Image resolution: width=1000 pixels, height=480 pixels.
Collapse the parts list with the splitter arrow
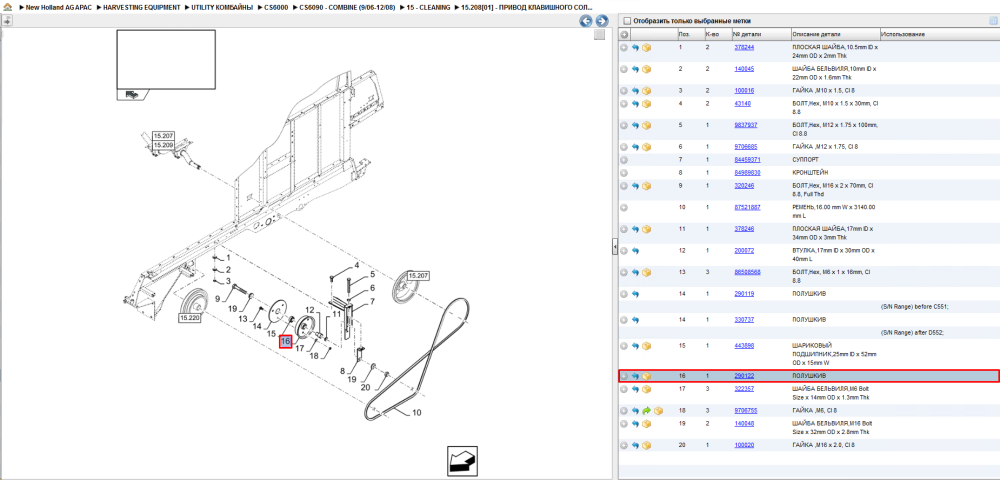click(615, 245)
